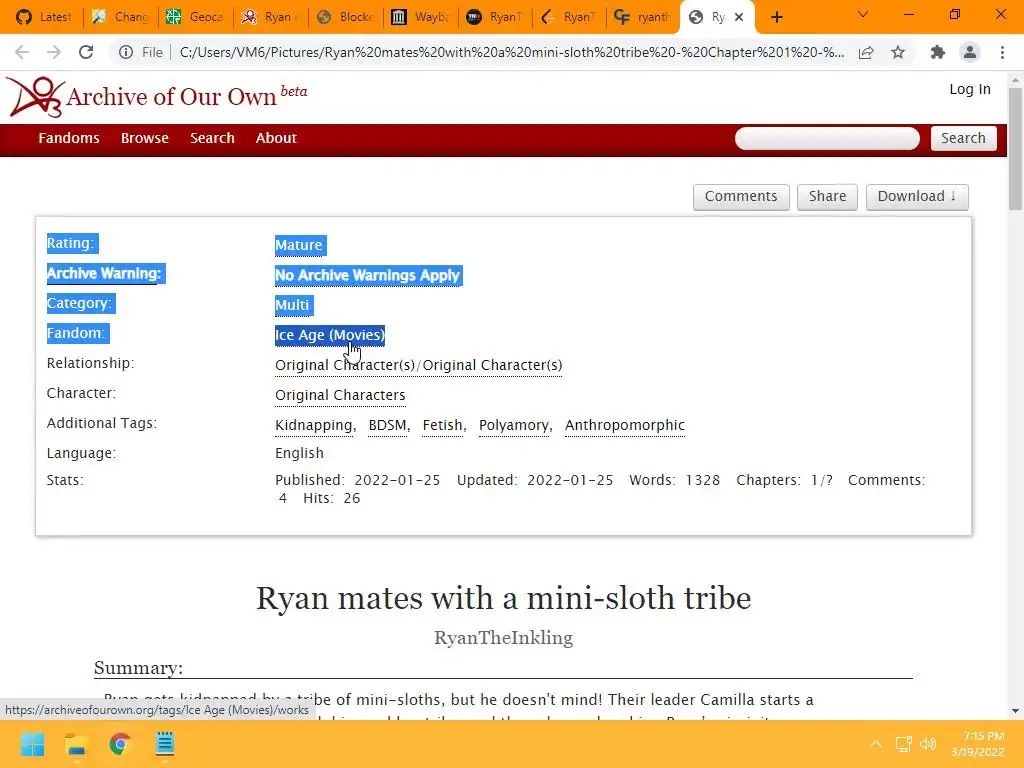This screenshot has height=768, width=1024.
Task: Click the page vertical scrollbar thumb
Action: tap(1015, 149)
